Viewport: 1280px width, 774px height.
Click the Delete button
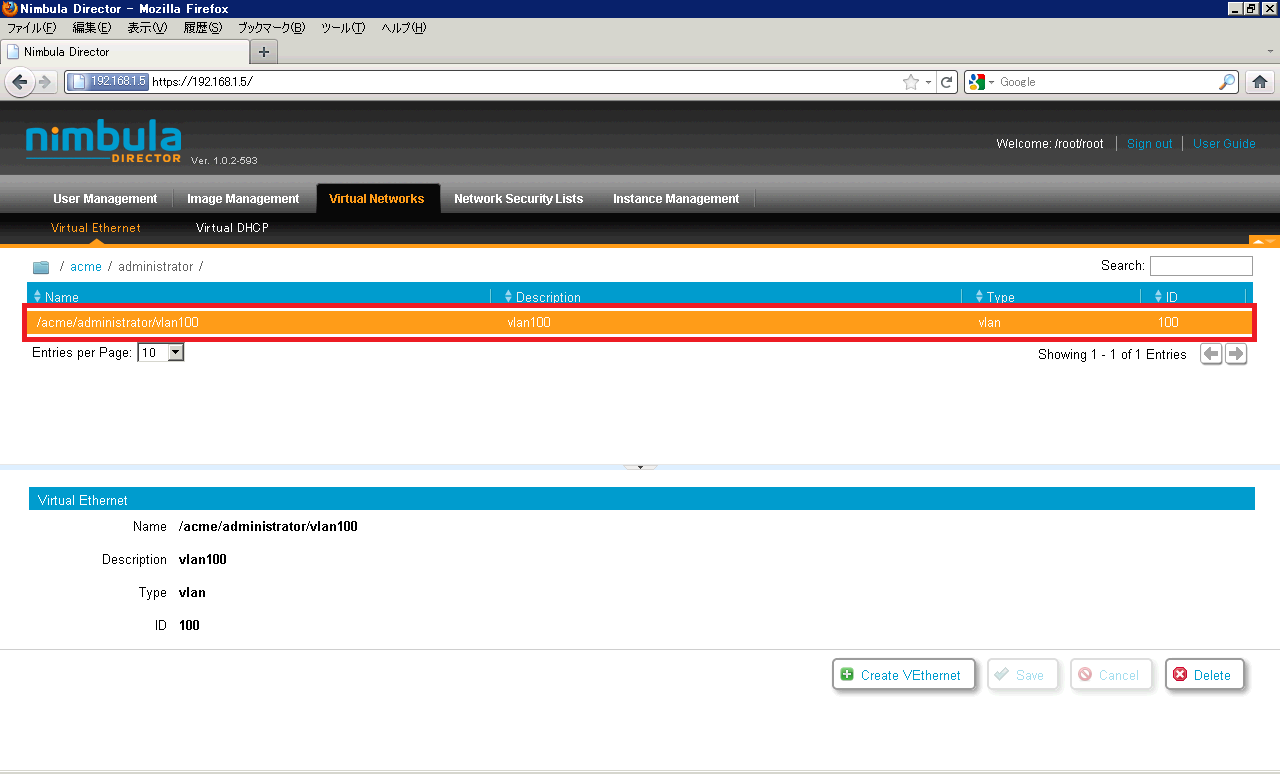pos(1204,675)
